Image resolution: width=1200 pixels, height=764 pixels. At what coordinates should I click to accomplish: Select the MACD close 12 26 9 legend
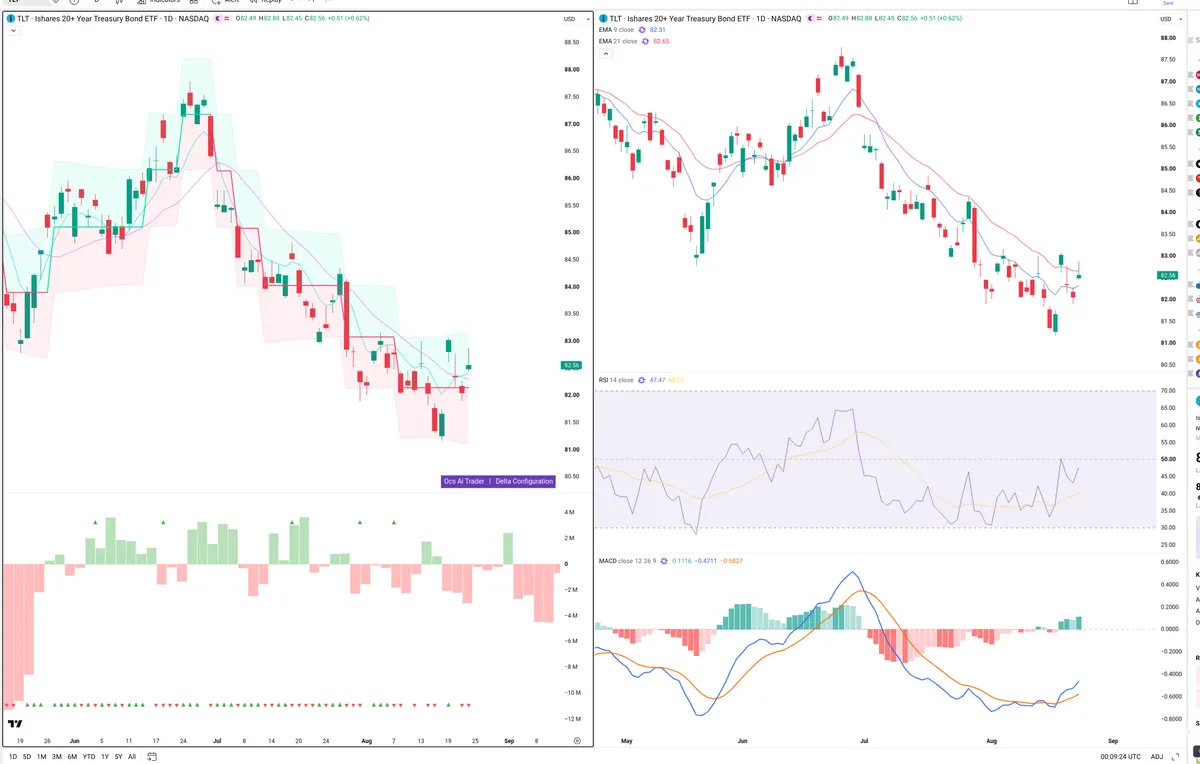tap(627, 561)
